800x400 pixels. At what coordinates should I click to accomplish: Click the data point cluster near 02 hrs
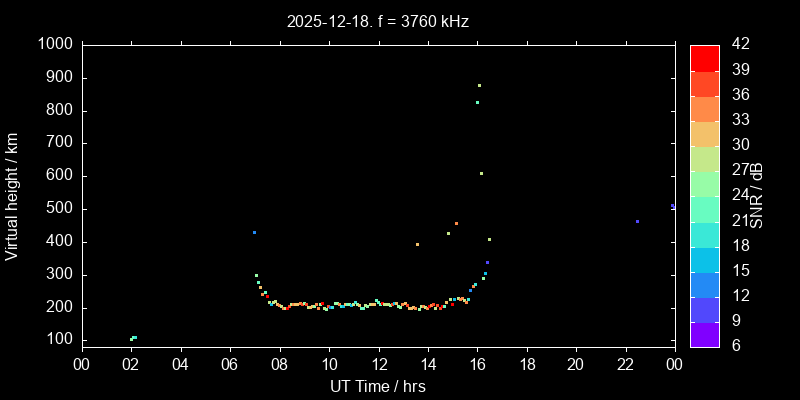133,338
